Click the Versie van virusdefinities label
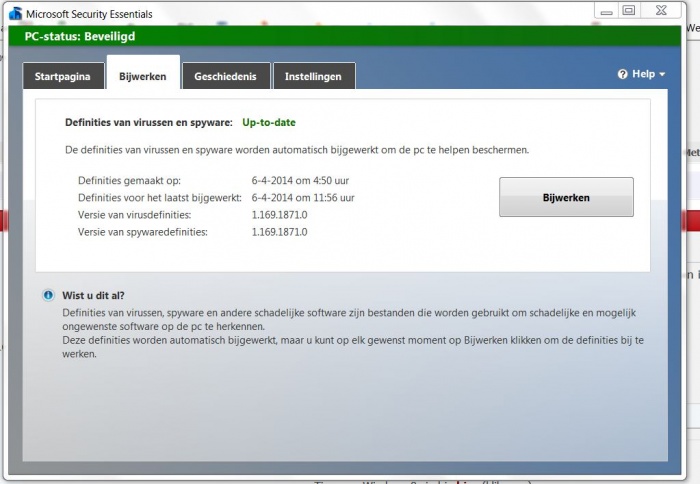Screen dimensions: 700x484 (134, 215)
